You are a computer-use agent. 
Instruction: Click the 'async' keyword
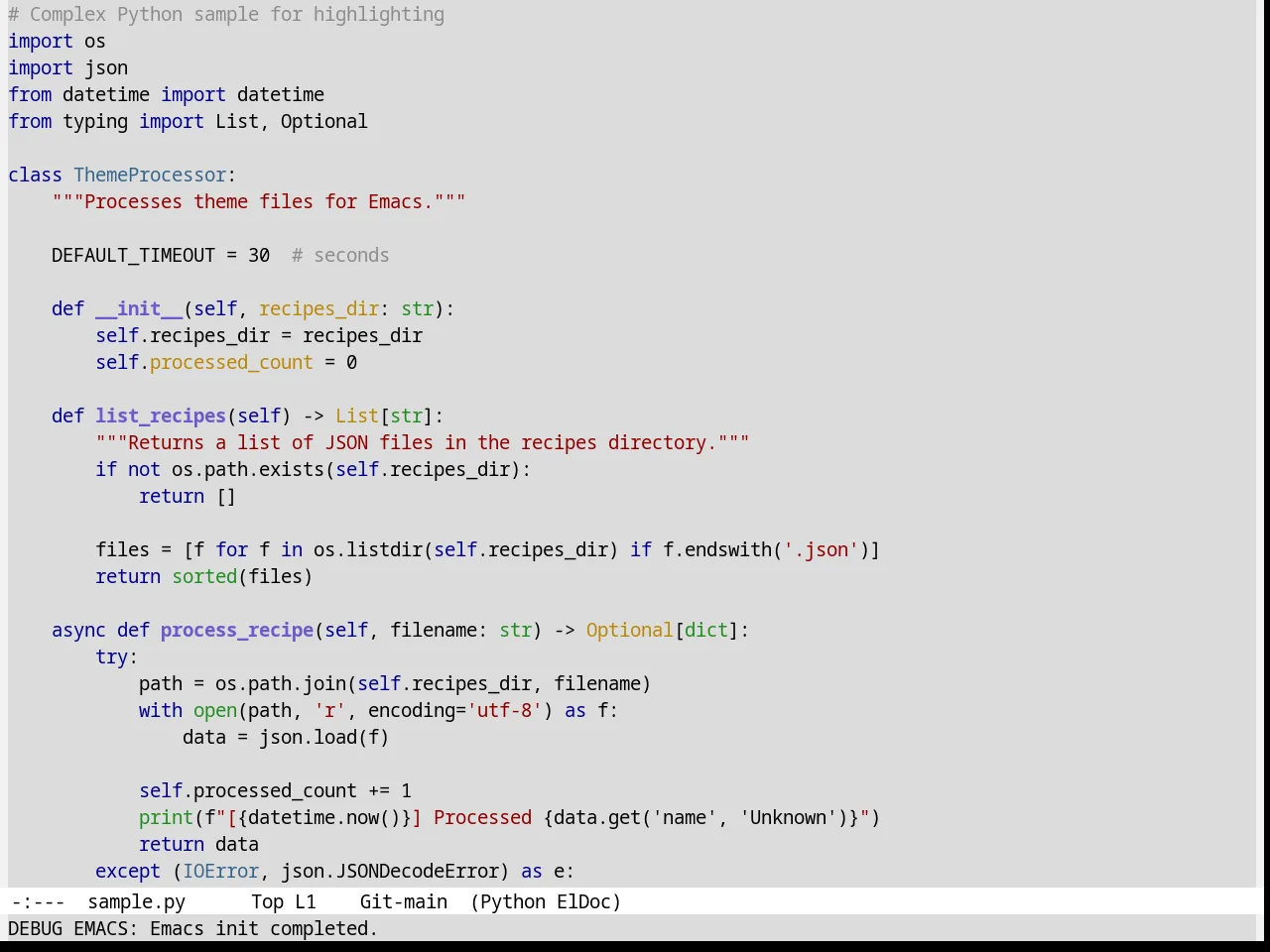78,630
